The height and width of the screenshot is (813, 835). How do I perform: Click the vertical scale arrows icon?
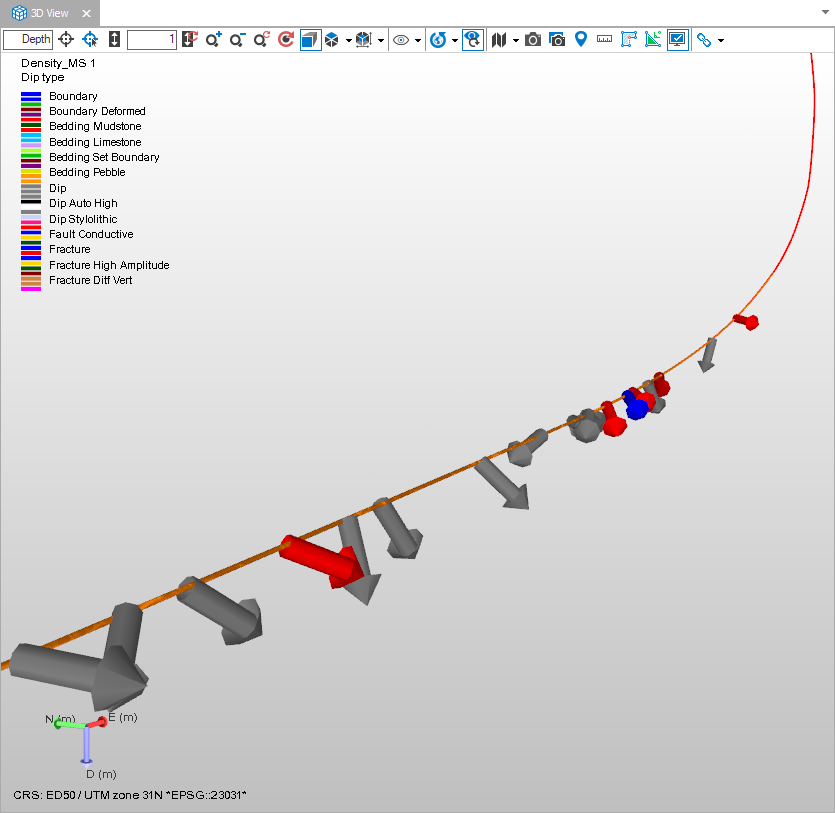tap(114, 40)
